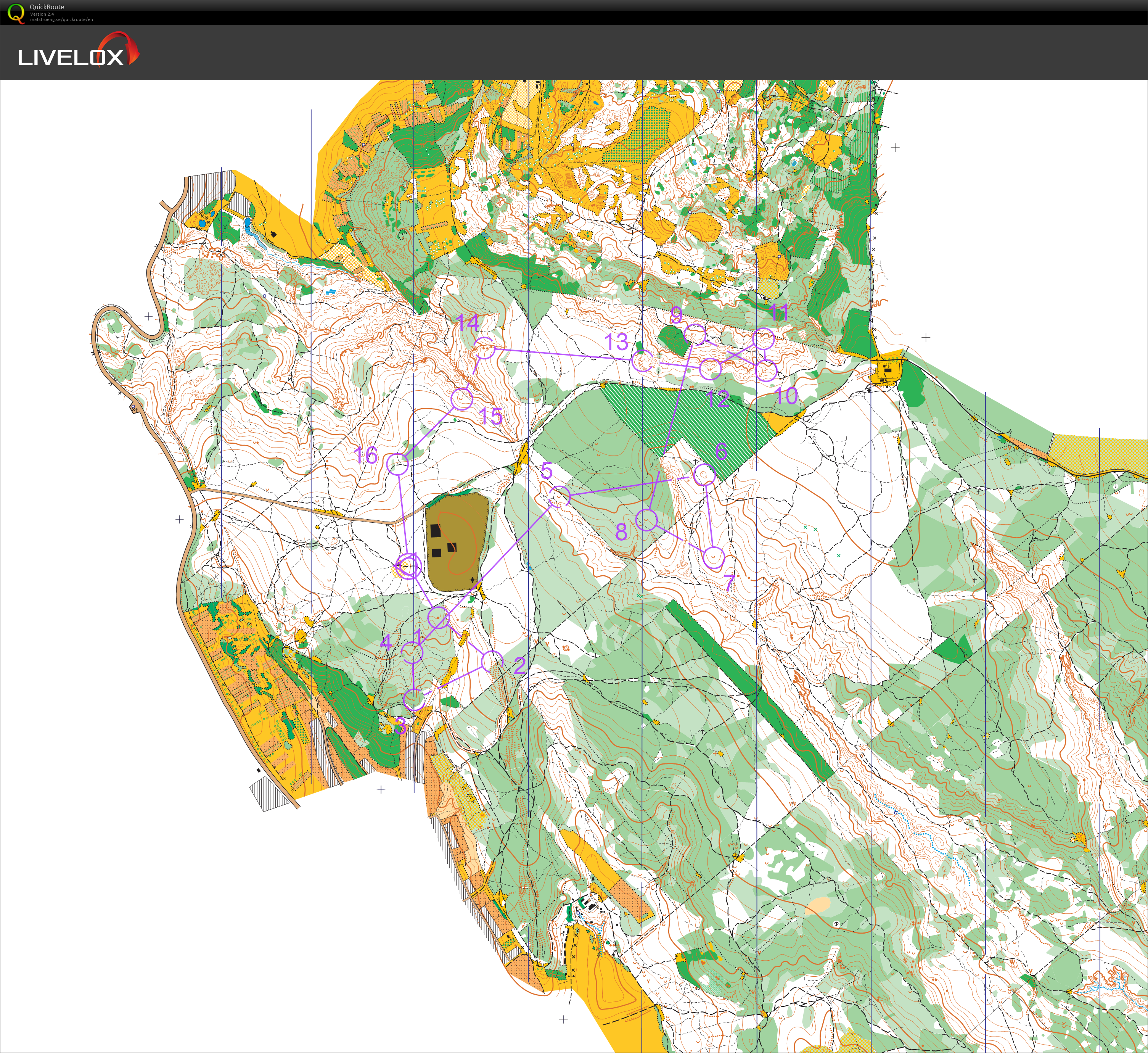The height and width of the screenshot is (1053, 1148).
Task: Click the double-circle finish marker
Action: click(x=408, y=567)
